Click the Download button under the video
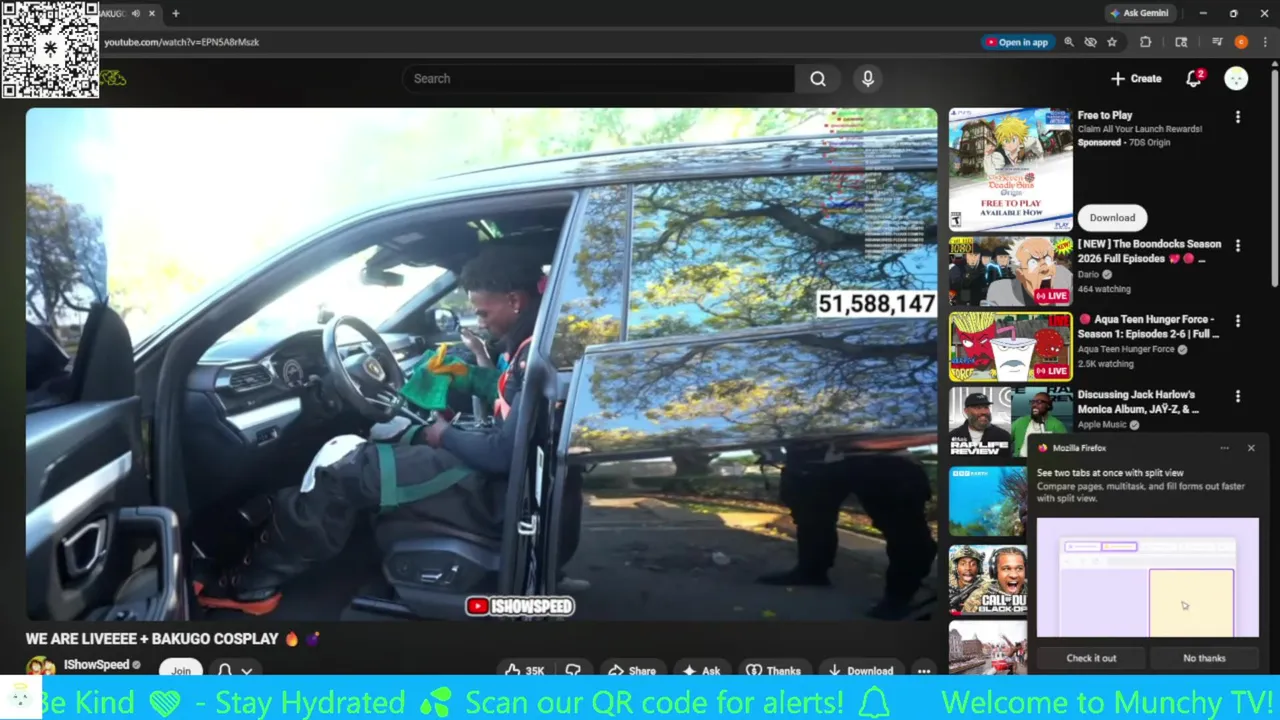1280x720 pixels. [x=860, y=670]
